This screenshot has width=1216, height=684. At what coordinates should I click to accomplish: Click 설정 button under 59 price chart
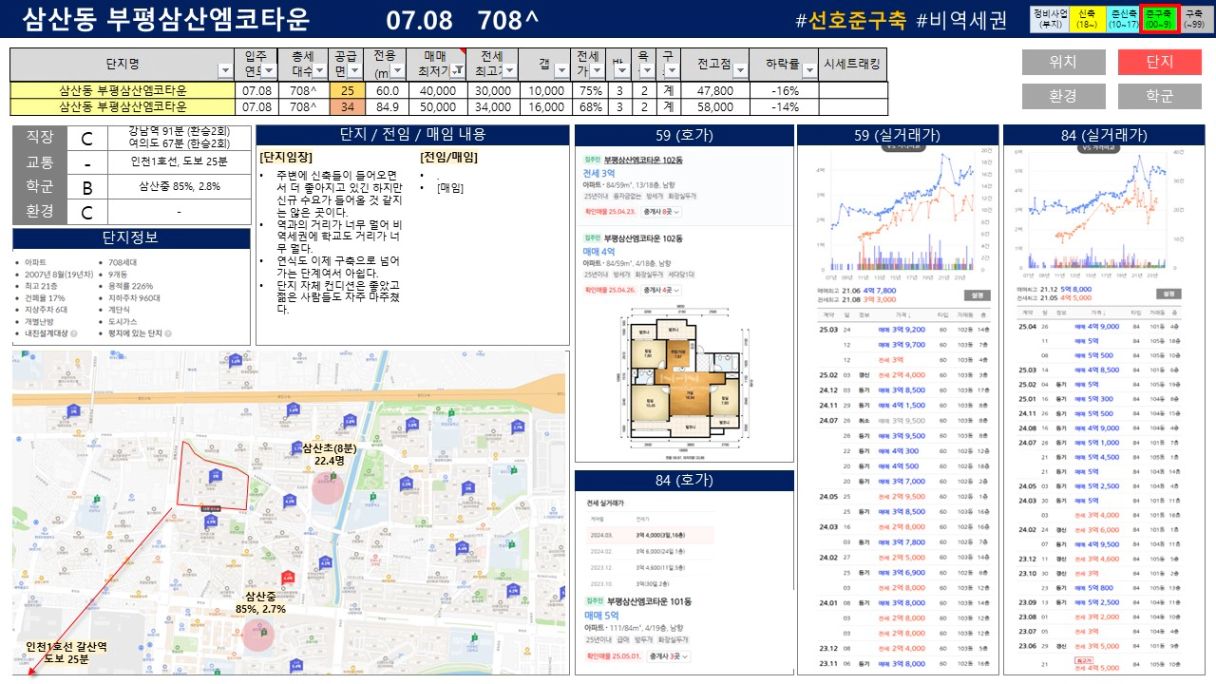tap(975, 294)
